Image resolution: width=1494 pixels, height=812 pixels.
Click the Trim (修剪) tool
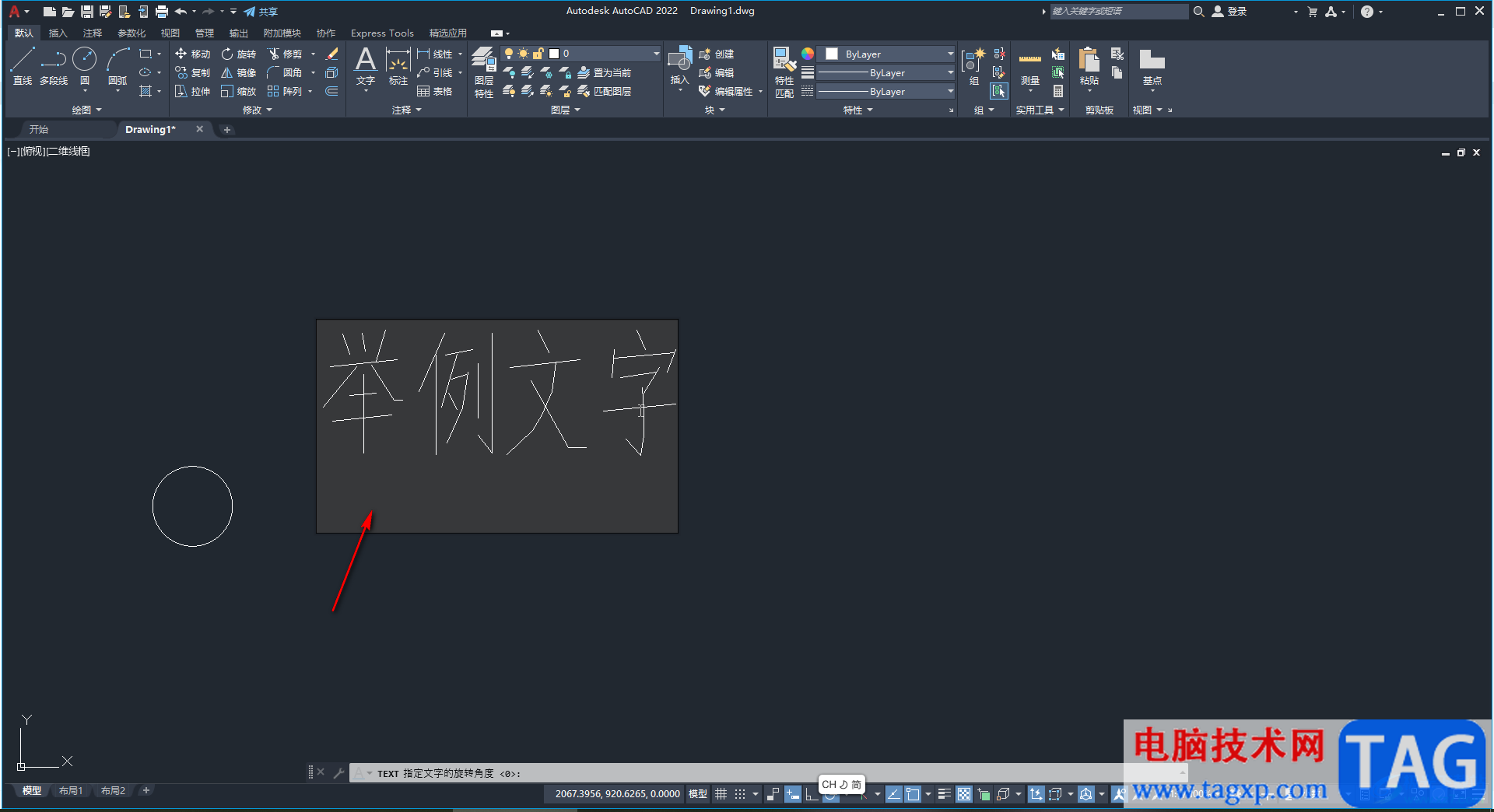point(284,54)
